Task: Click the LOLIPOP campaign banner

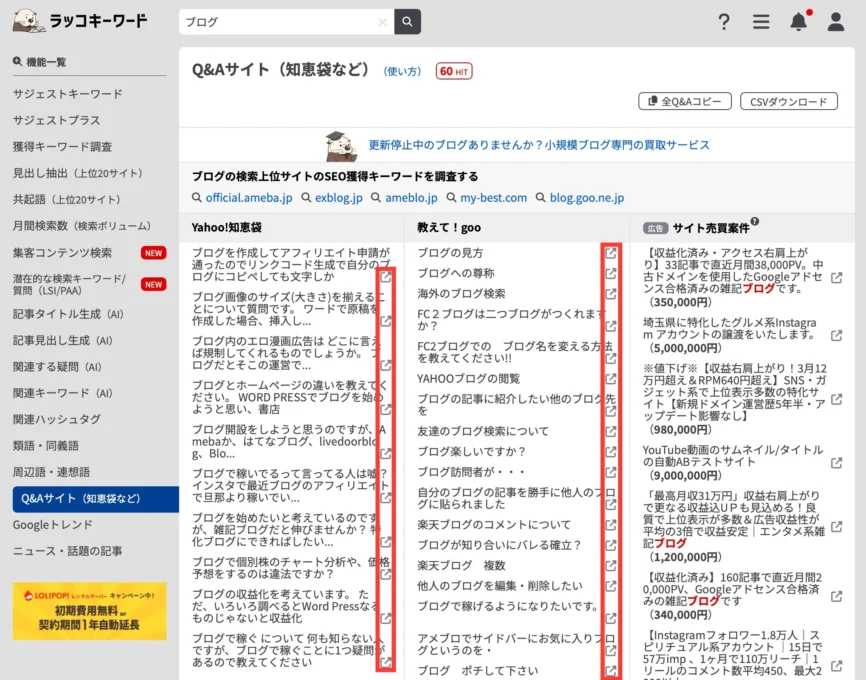Action: pos(89,611)
